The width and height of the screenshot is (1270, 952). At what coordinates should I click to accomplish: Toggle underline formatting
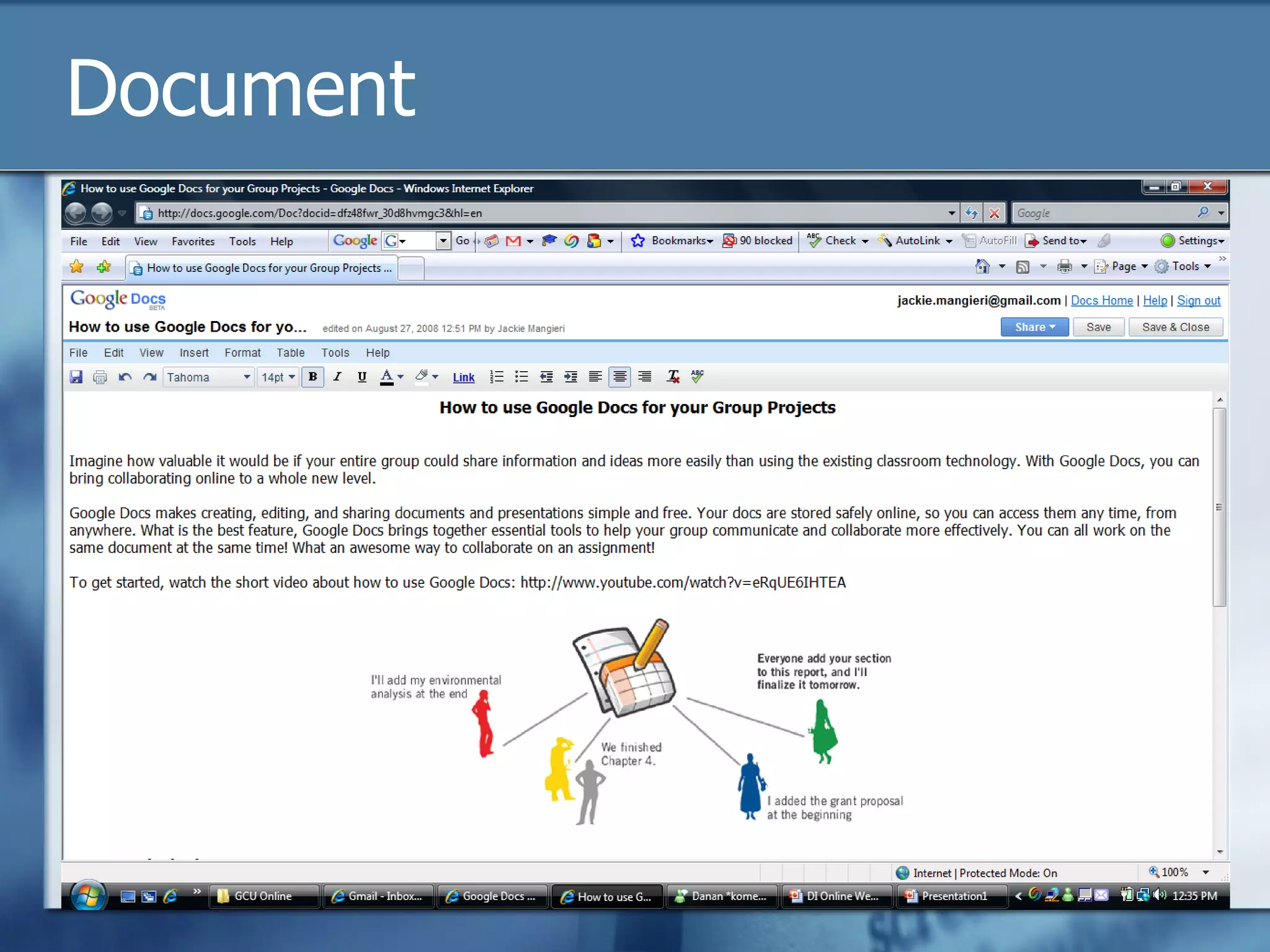(x=362, y=377)
